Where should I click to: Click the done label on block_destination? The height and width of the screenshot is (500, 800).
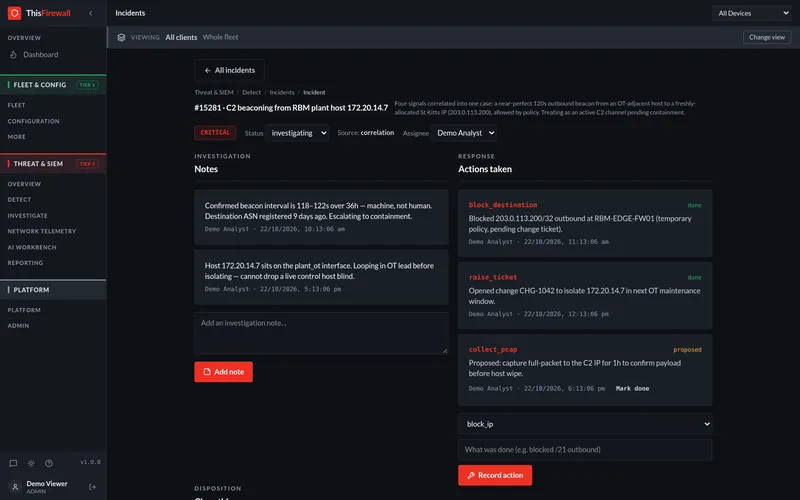pos(694,206)
